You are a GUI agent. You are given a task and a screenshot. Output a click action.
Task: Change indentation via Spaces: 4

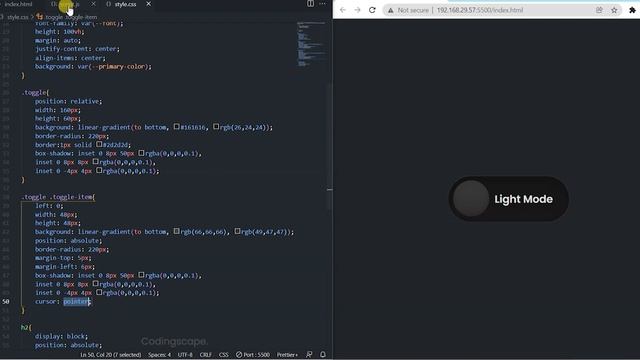pyautogui.click(x=160, y=355)
